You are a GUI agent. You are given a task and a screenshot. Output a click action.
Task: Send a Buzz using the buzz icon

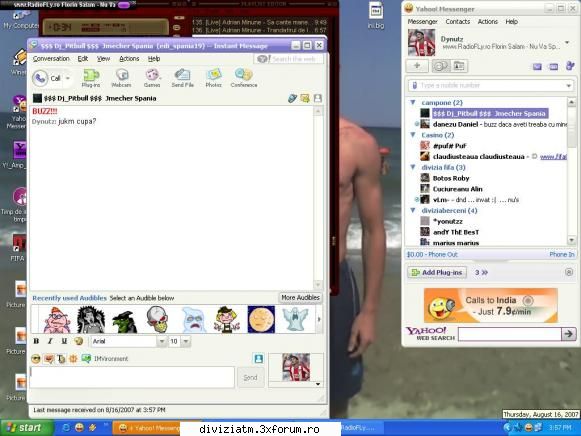pos(73,359)
